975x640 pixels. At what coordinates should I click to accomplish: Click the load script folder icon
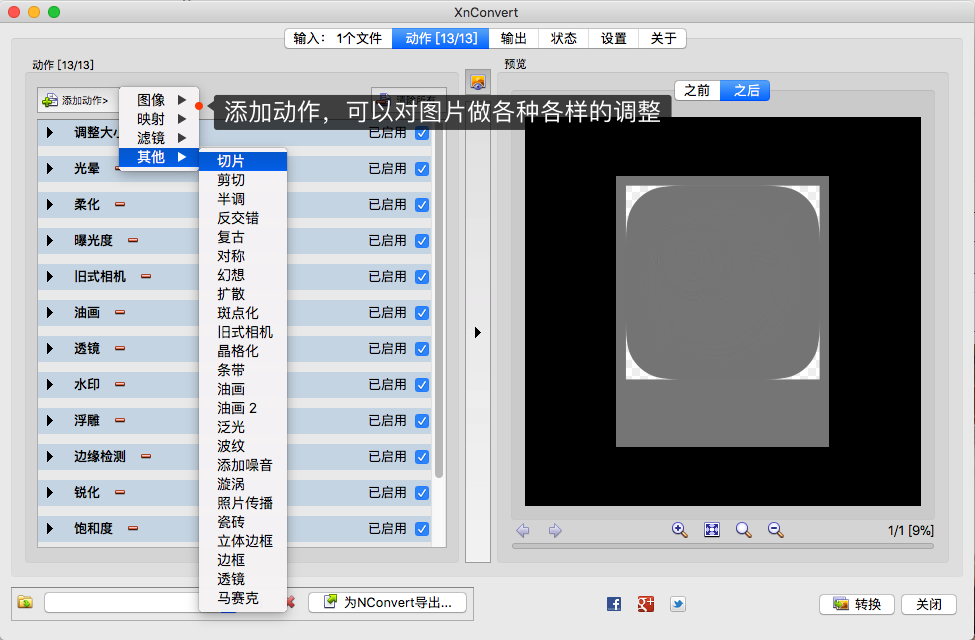(25, 602)
